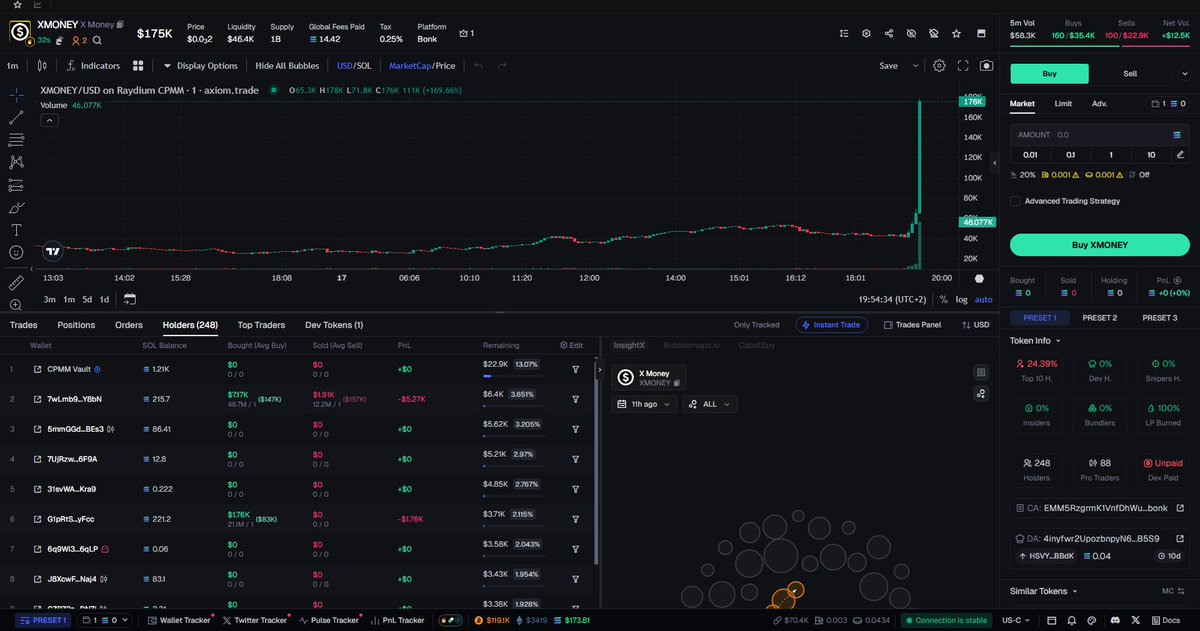Open Dev Tokens (1) tab
1200x631 pixels.
pyautogui.click(x=334, y=325)
